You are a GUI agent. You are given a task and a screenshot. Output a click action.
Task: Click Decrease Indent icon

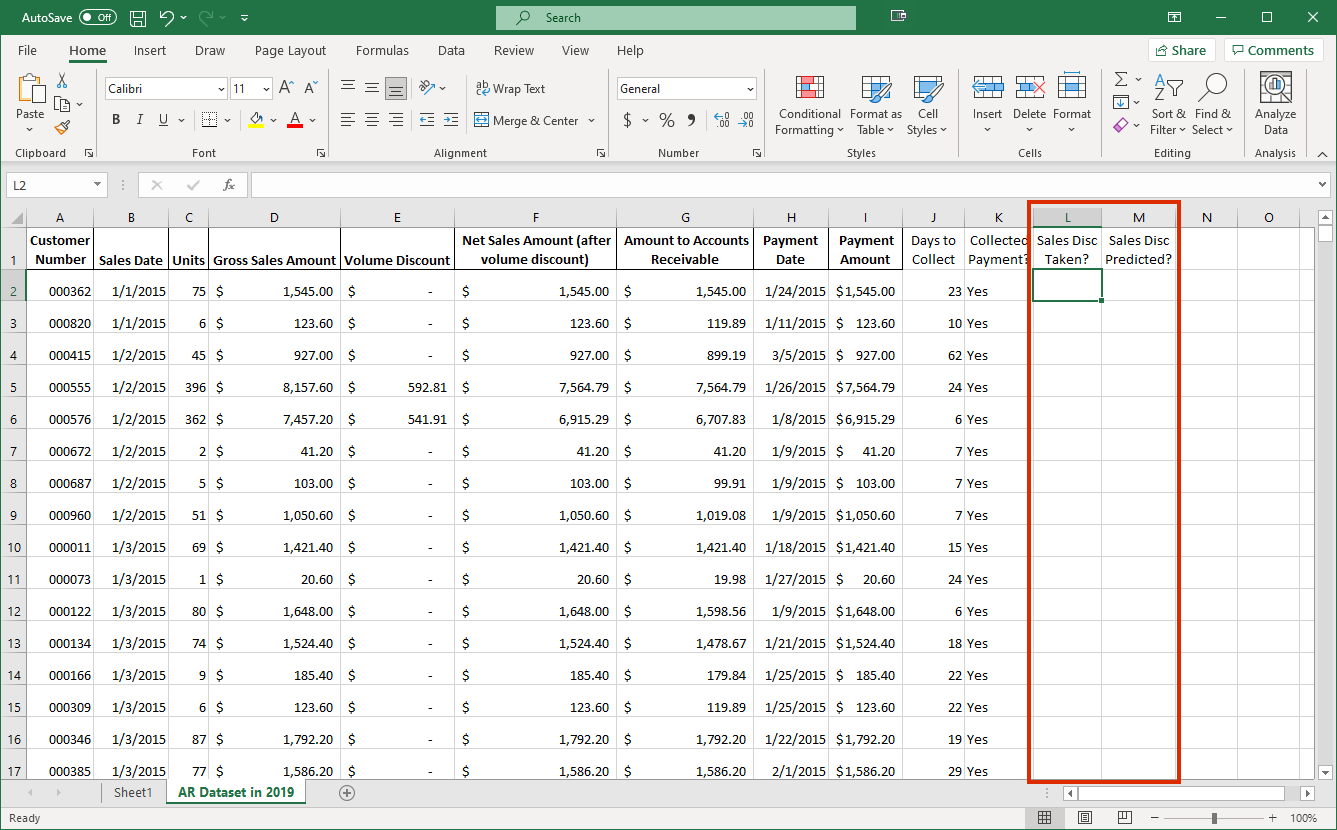tap(427, 120)
